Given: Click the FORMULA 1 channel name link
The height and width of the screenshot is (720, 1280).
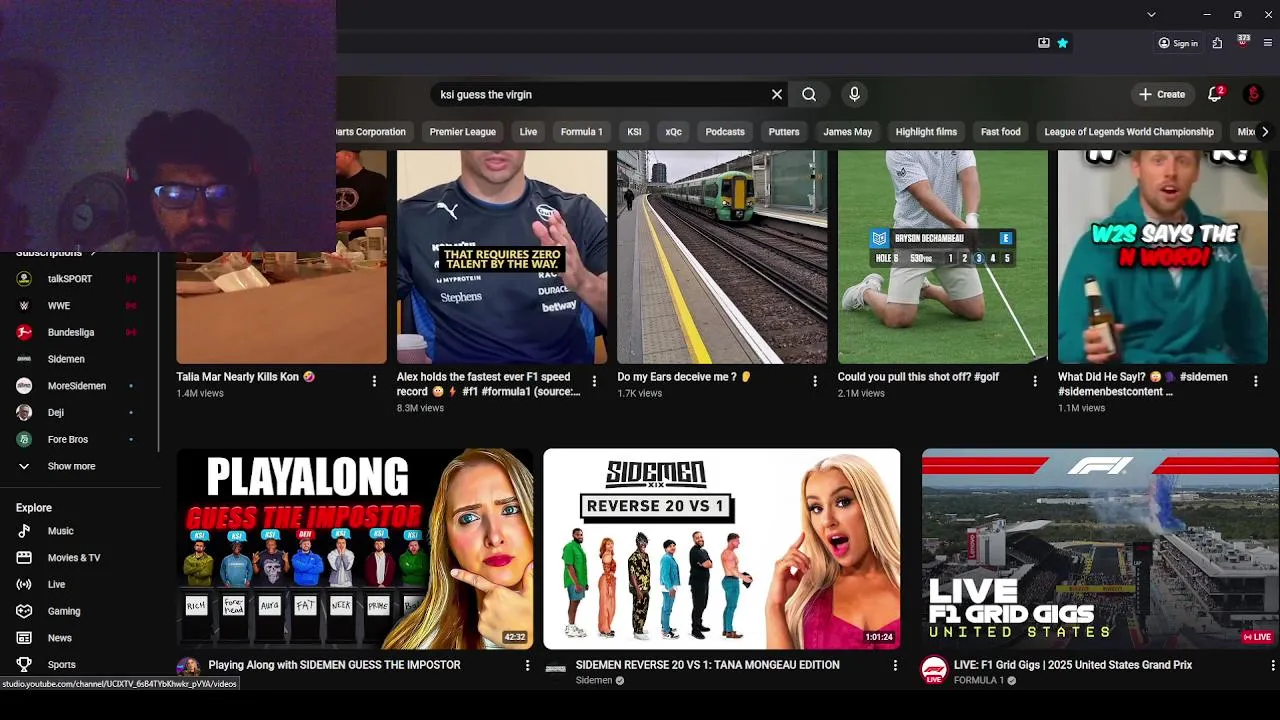Looking at the screenshot, I should point(979,681).
